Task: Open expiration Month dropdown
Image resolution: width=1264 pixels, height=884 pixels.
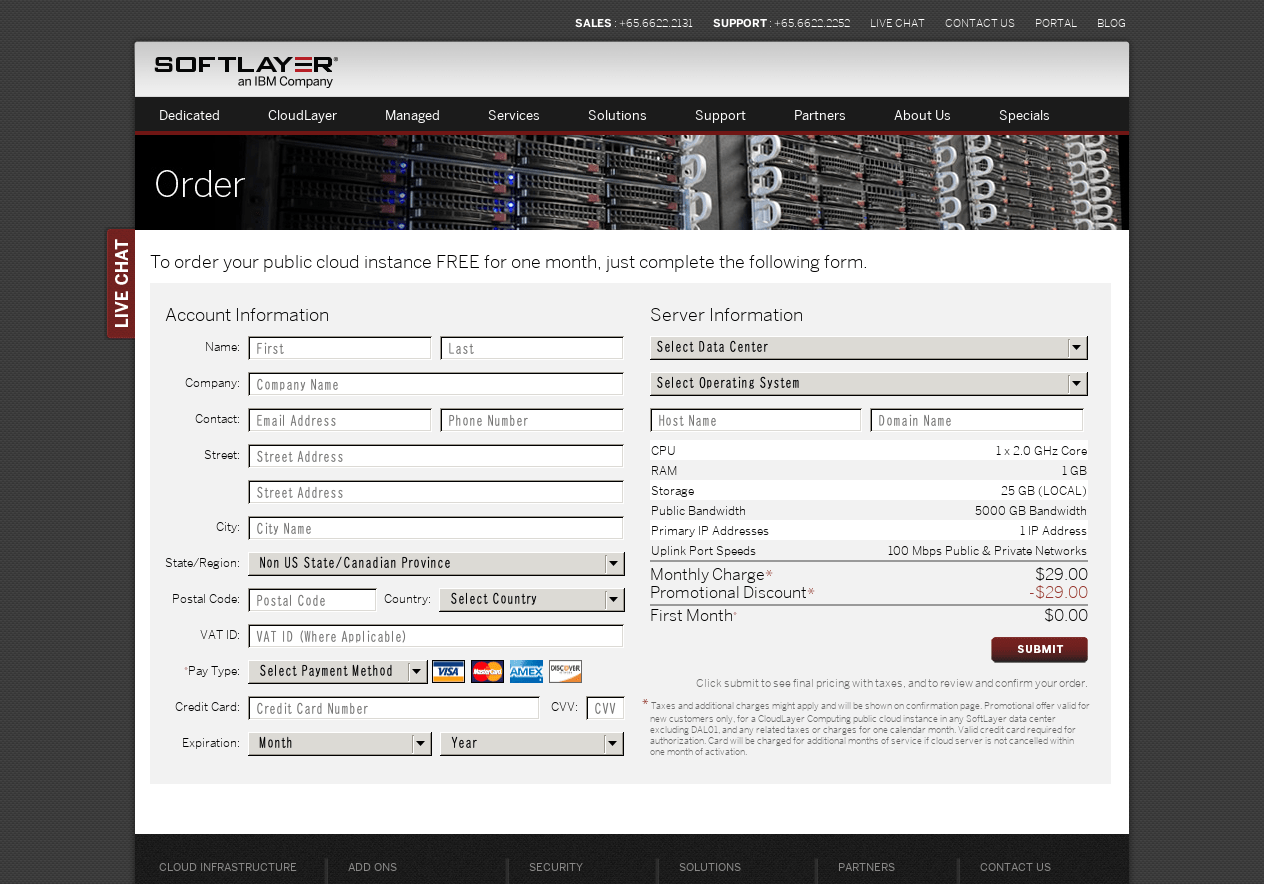Action: [340, 743]
